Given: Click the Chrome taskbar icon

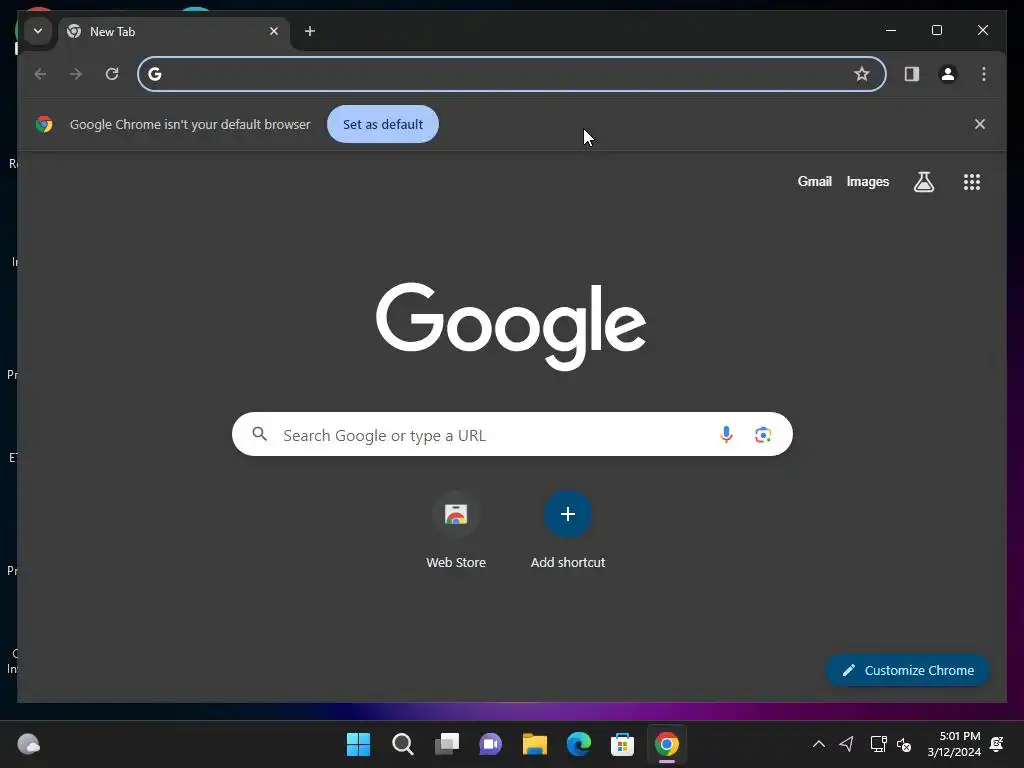Looking at the screenshot, I should pyautogui.click(x=667, y=744).
